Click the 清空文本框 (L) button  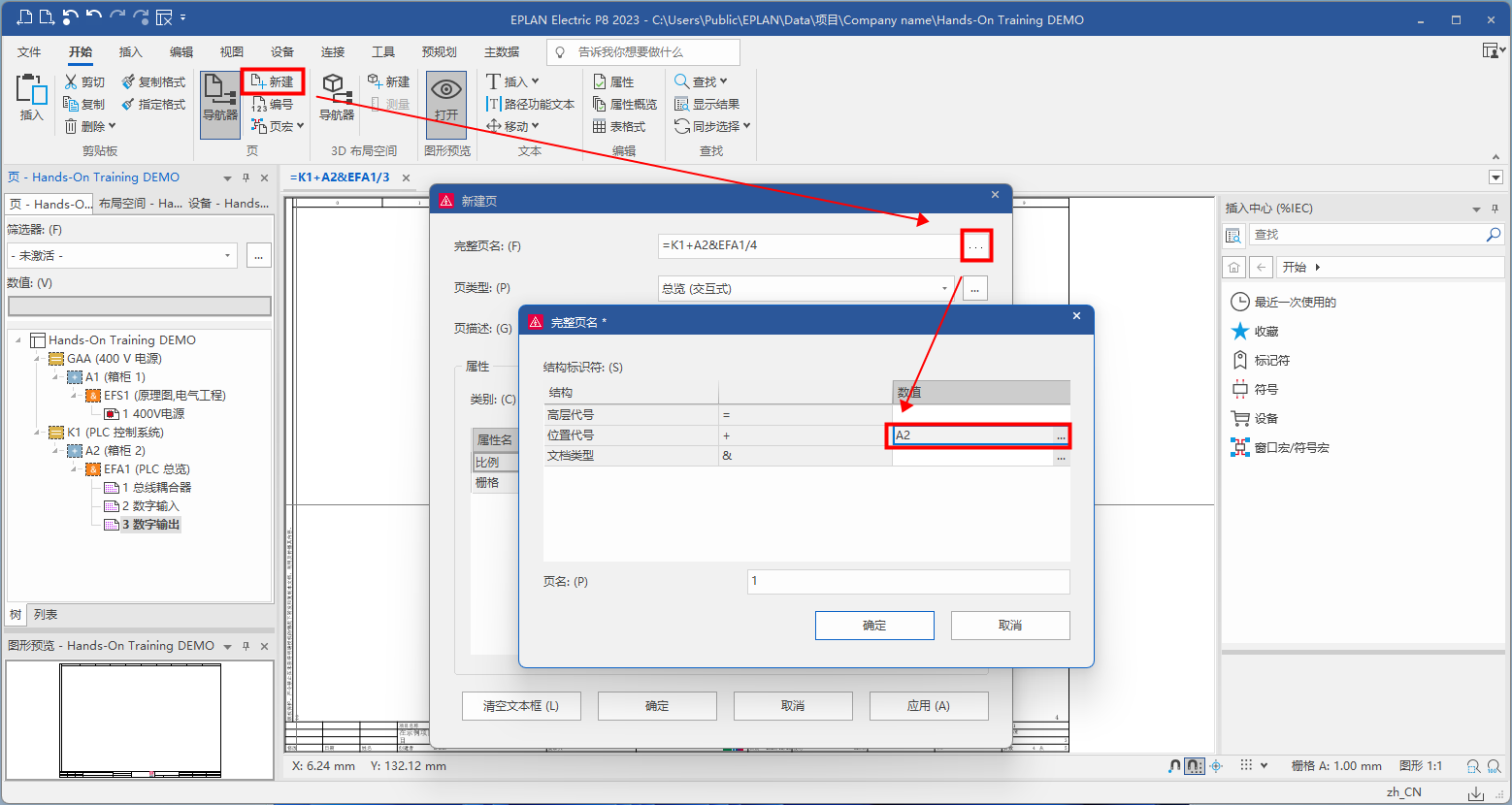(521, 706)
